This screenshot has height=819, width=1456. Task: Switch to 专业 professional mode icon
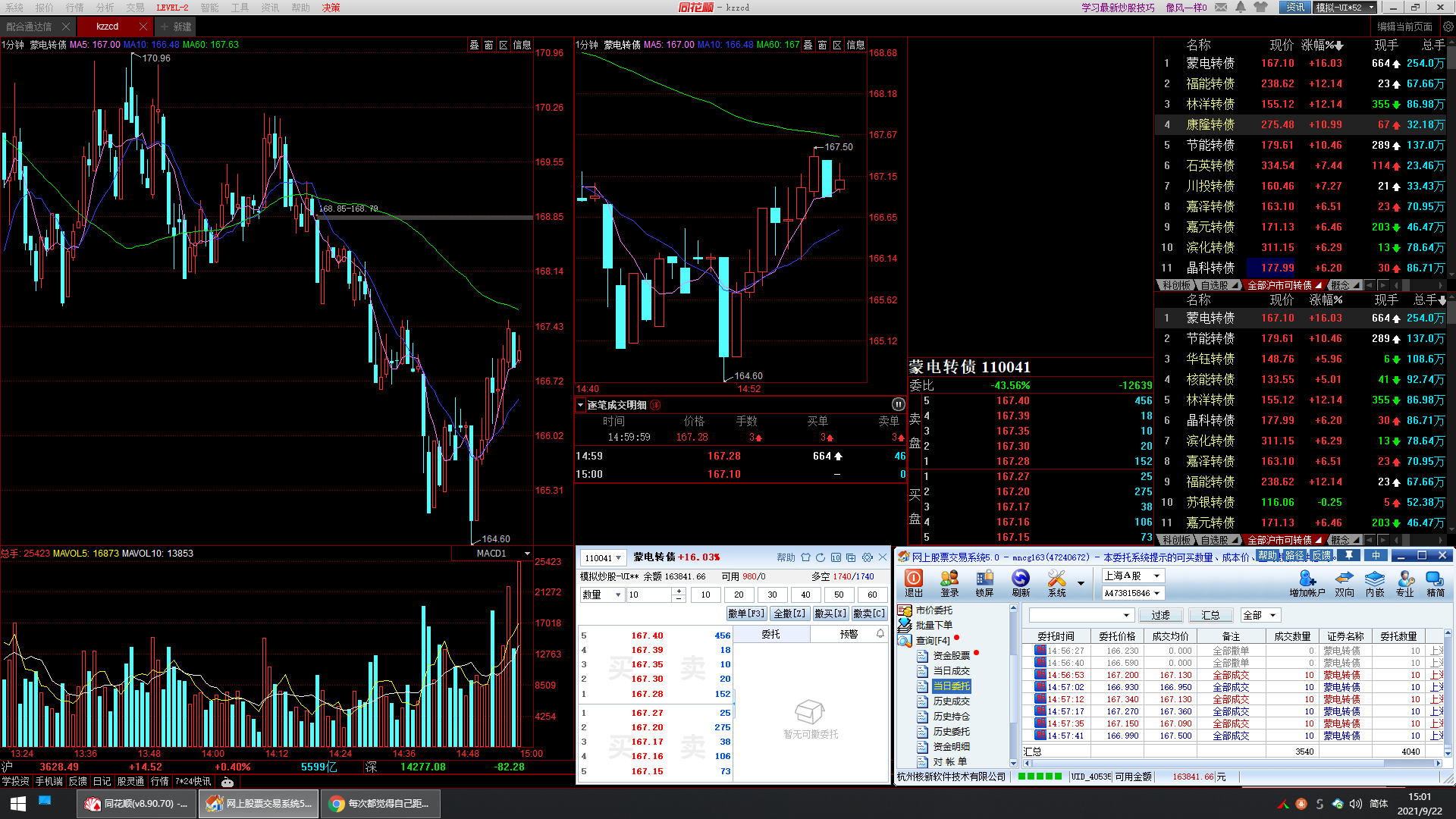tap(1405, 583)
